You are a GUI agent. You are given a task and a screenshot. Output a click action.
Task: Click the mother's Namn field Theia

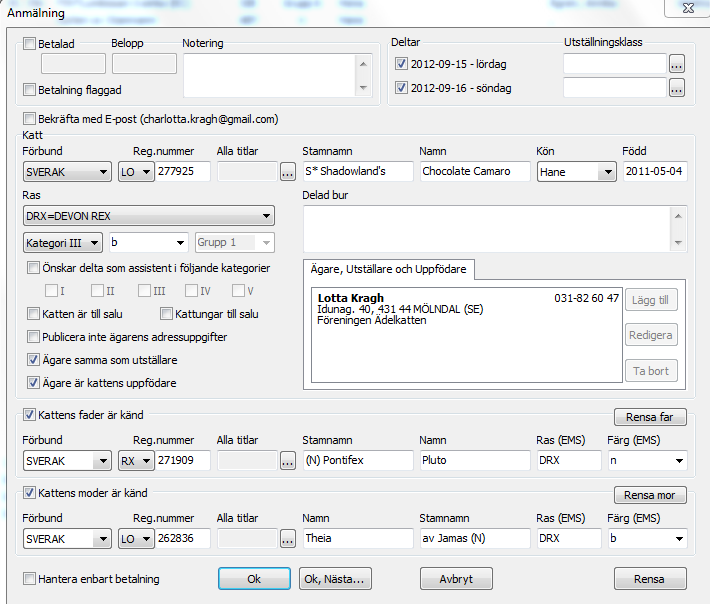point(358,538)
